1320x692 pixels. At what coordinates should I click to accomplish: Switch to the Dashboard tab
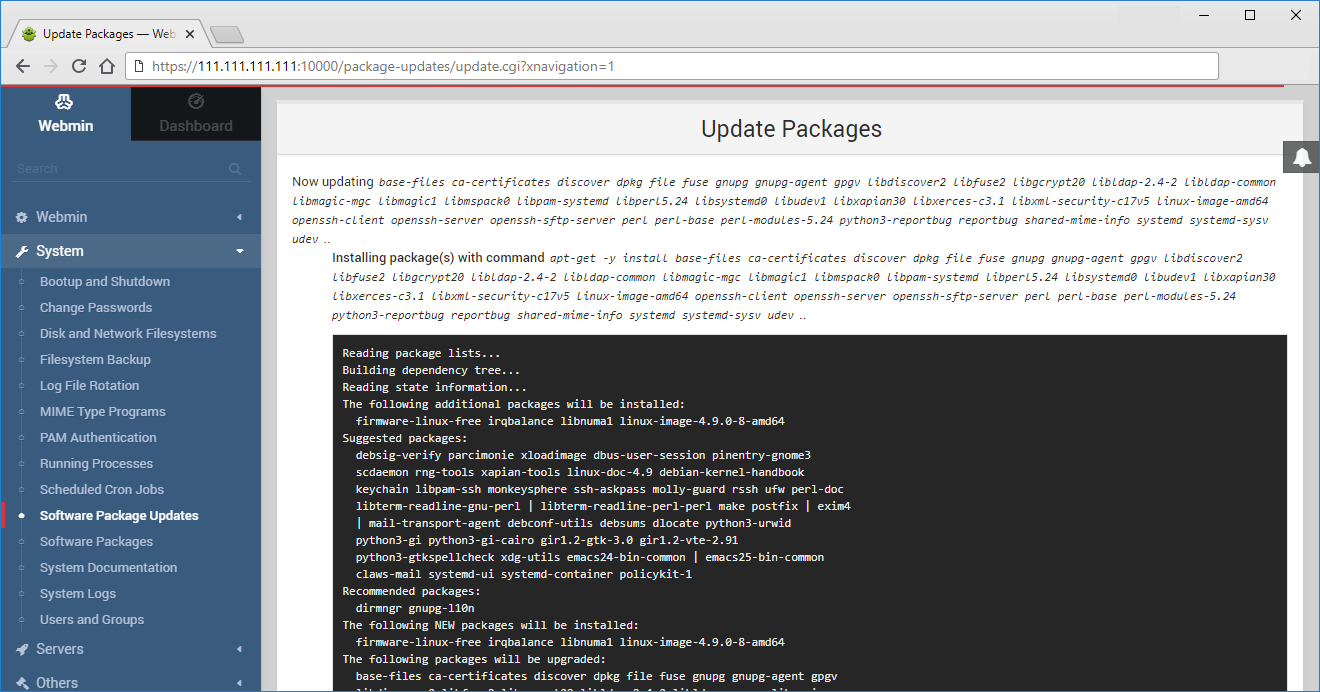point(196,114)
